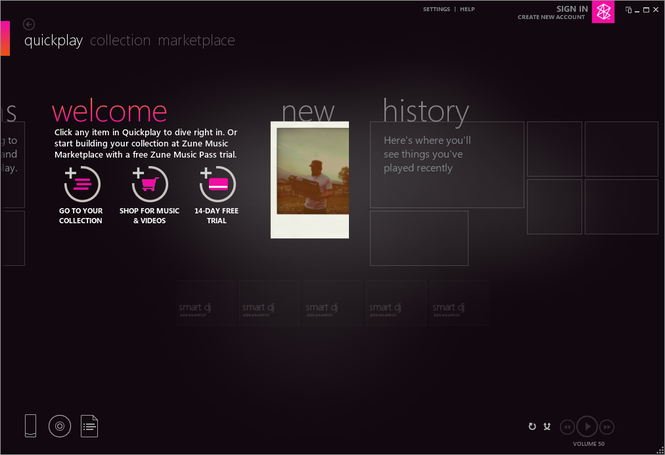Toggle repeat playback
The image size is (665, 455).
(x=532, y=427)
